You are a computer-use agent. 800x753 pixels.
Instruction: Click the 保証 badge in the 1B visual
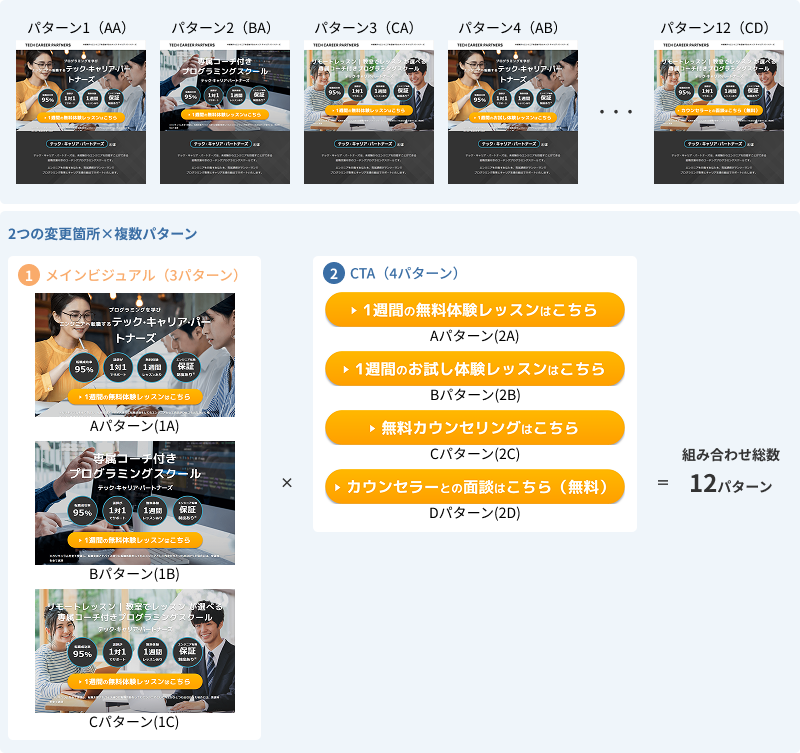187,511
